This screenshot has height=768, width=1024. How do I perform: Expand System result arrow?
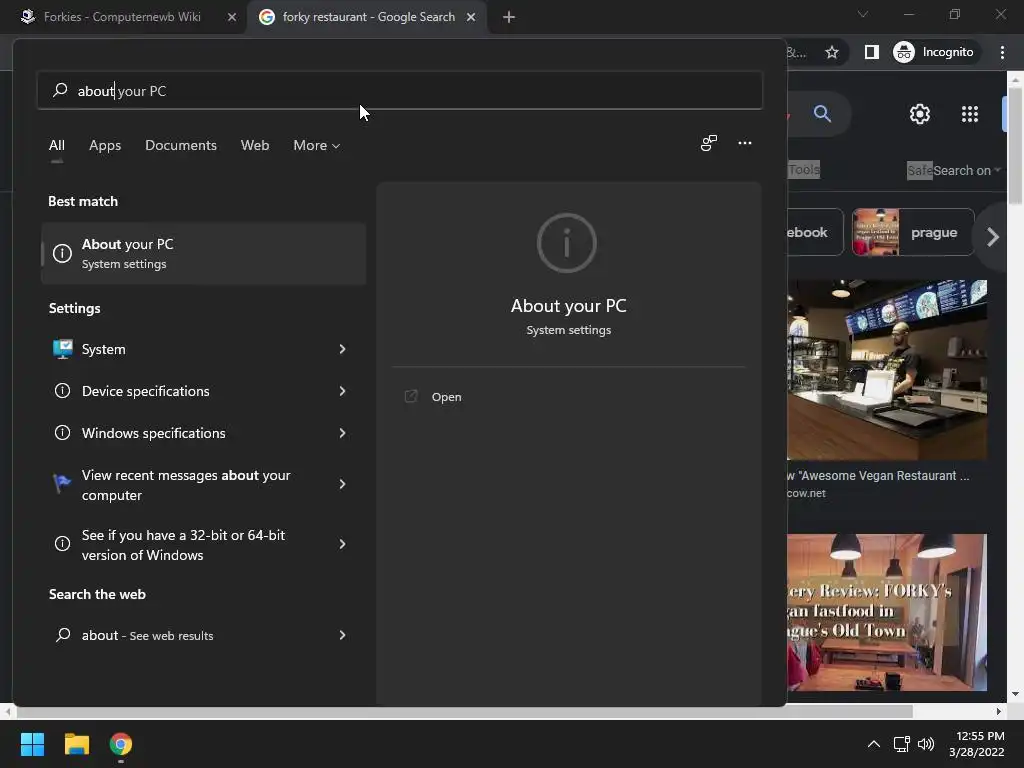click(342, 349)
